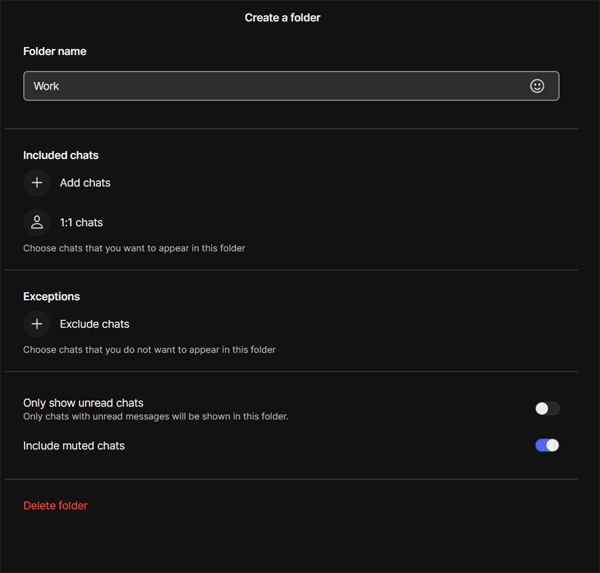Select the Exclude chats text label
The height and width of the screenshot is (573, 600).
pos(94,324)
